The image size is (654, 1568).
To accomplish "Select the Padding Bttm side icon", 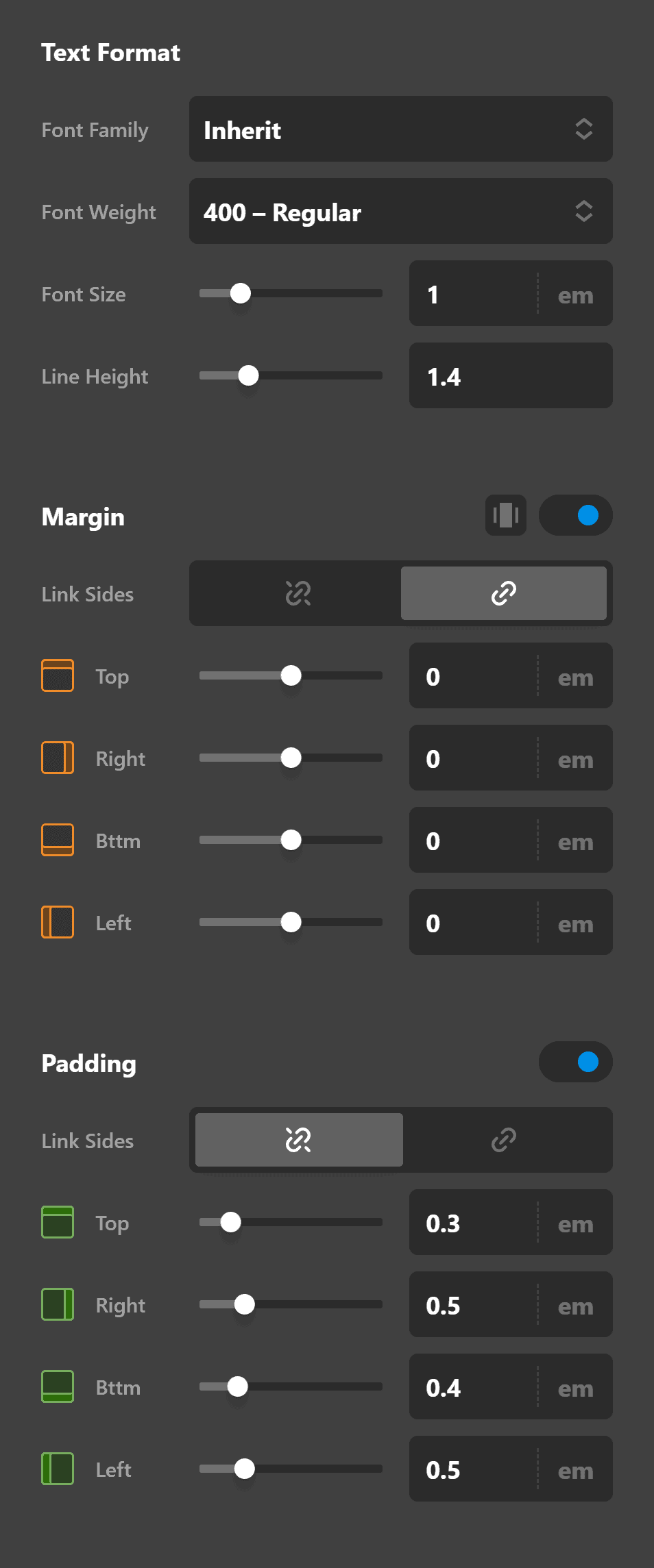I will point(58,1387).
